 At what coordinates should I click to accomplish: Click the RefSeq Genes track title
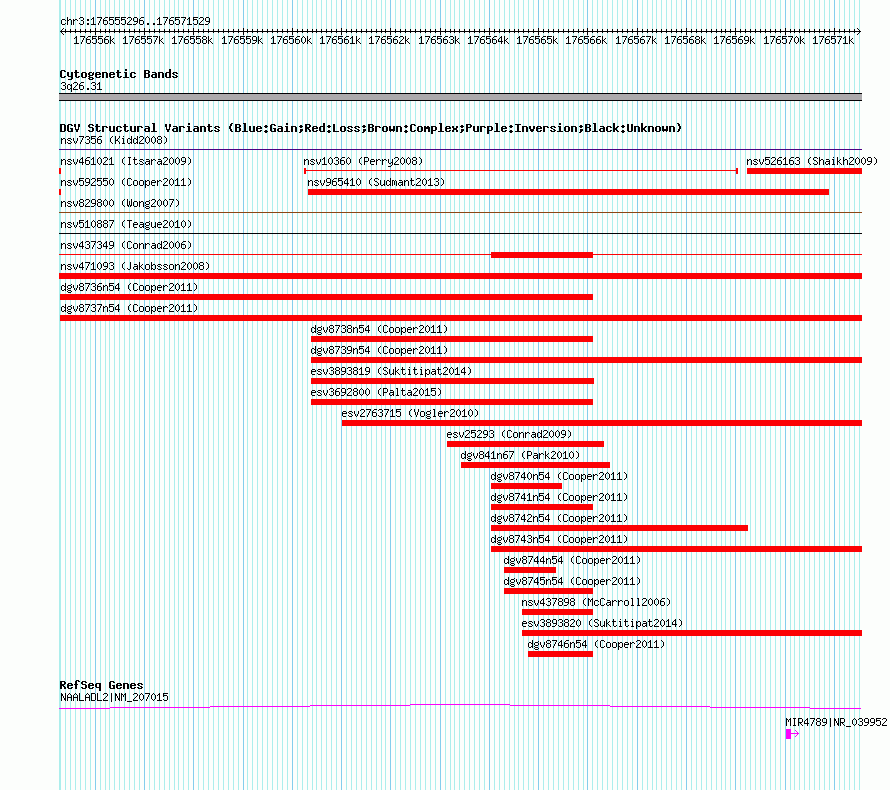coord(101,685)
